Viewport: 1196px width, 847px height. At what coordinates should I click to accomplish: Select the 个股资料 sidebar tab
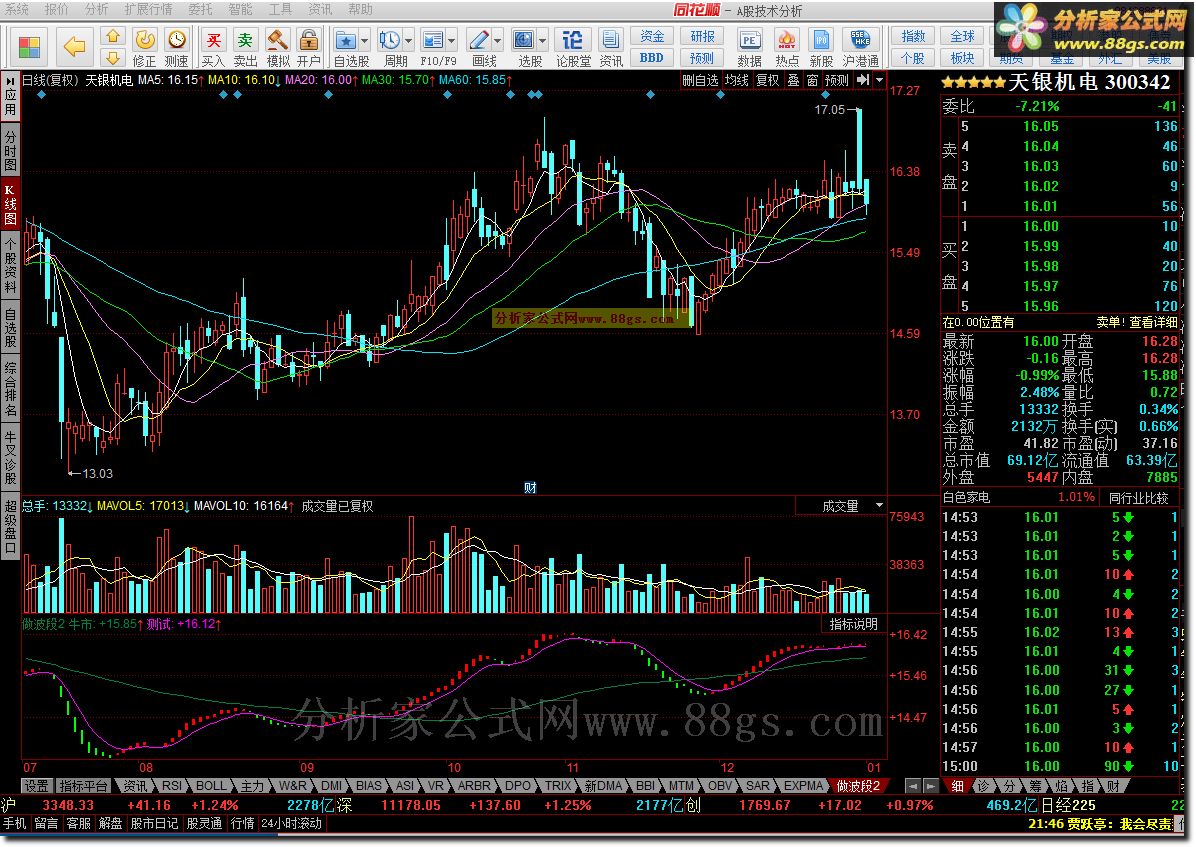coord(11,265)
